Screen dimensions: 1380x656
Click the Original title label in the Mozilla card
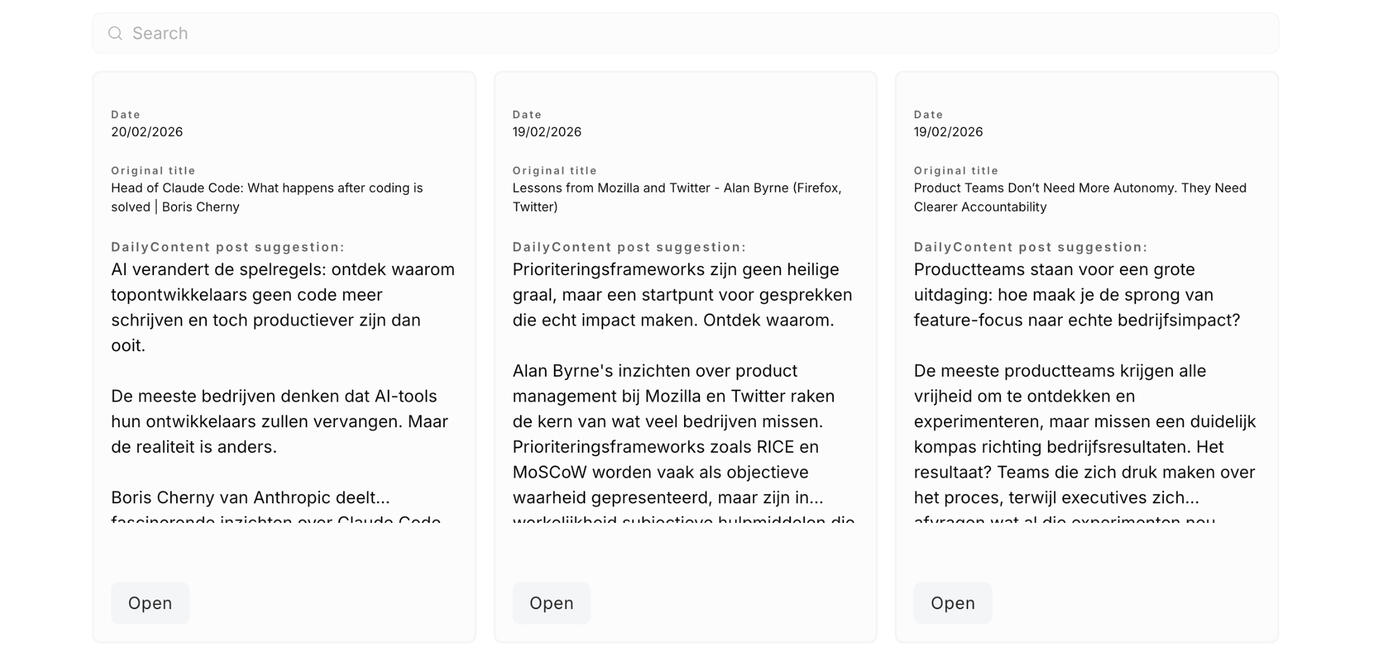coord(555,171)
